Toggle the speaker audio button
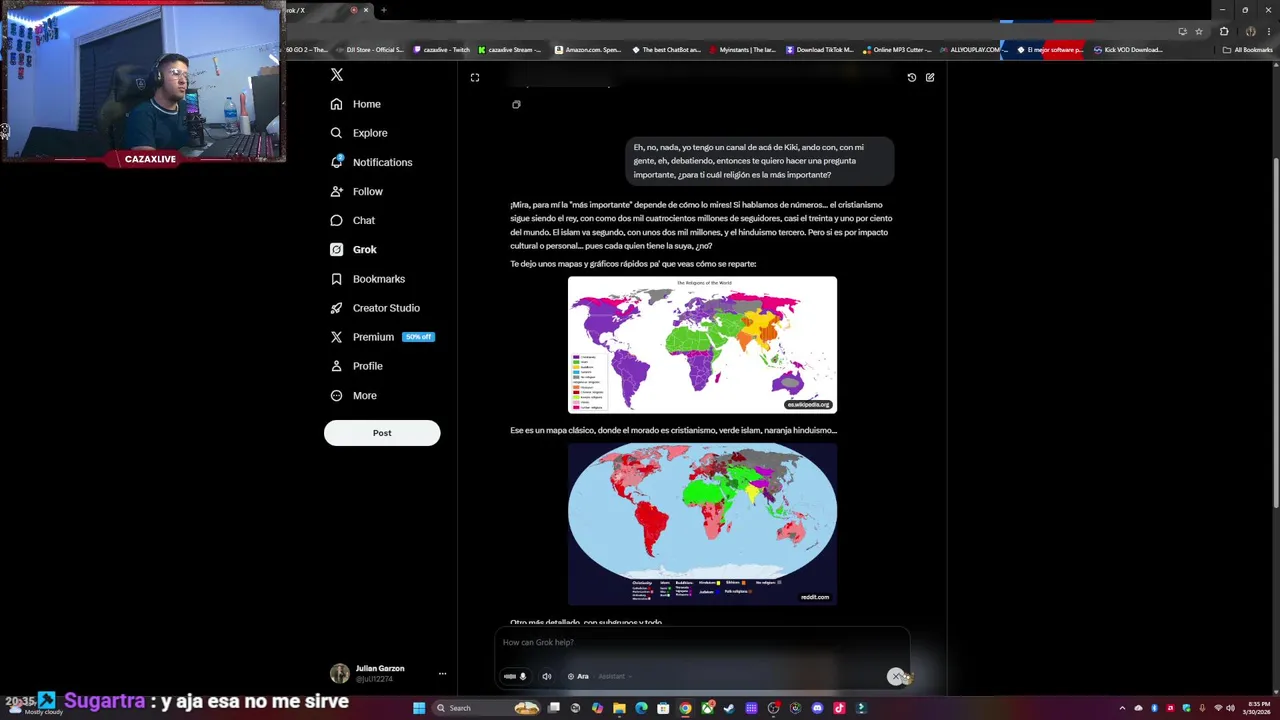The image size is (1280, 720). (x=546, y=676)
